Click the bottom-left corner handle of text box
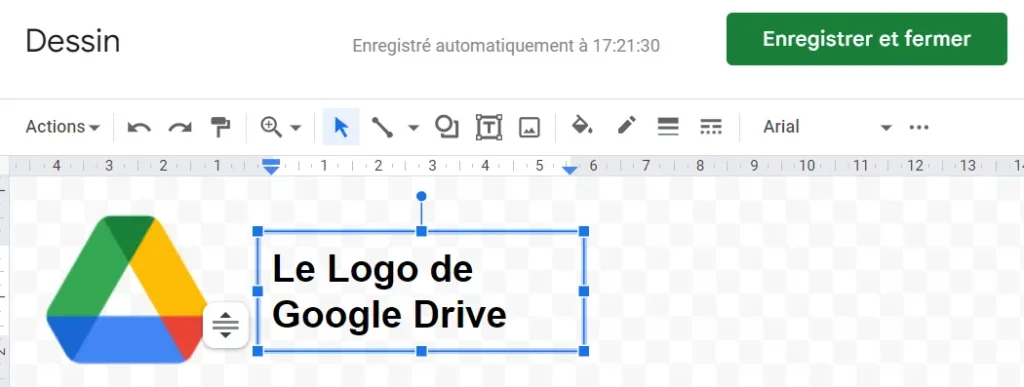 (257, 351)
